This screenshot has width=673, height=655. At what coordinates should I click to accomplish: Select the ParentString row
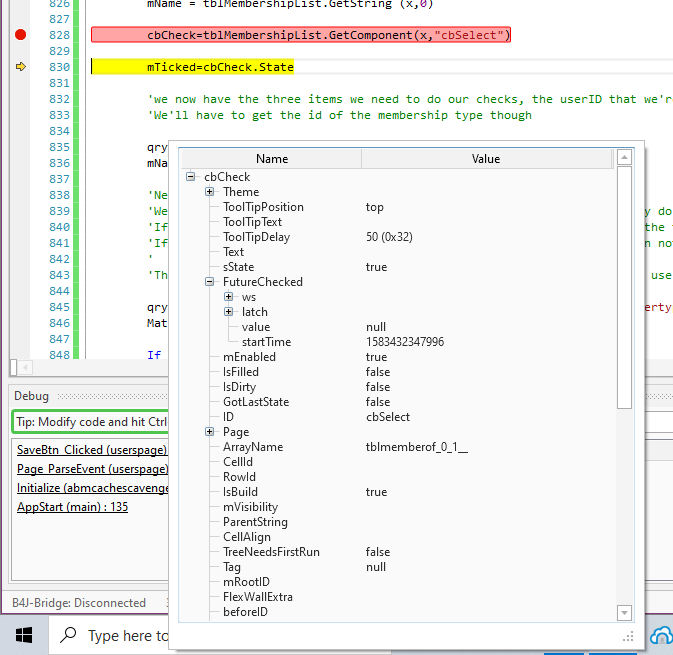click(397, 522)
